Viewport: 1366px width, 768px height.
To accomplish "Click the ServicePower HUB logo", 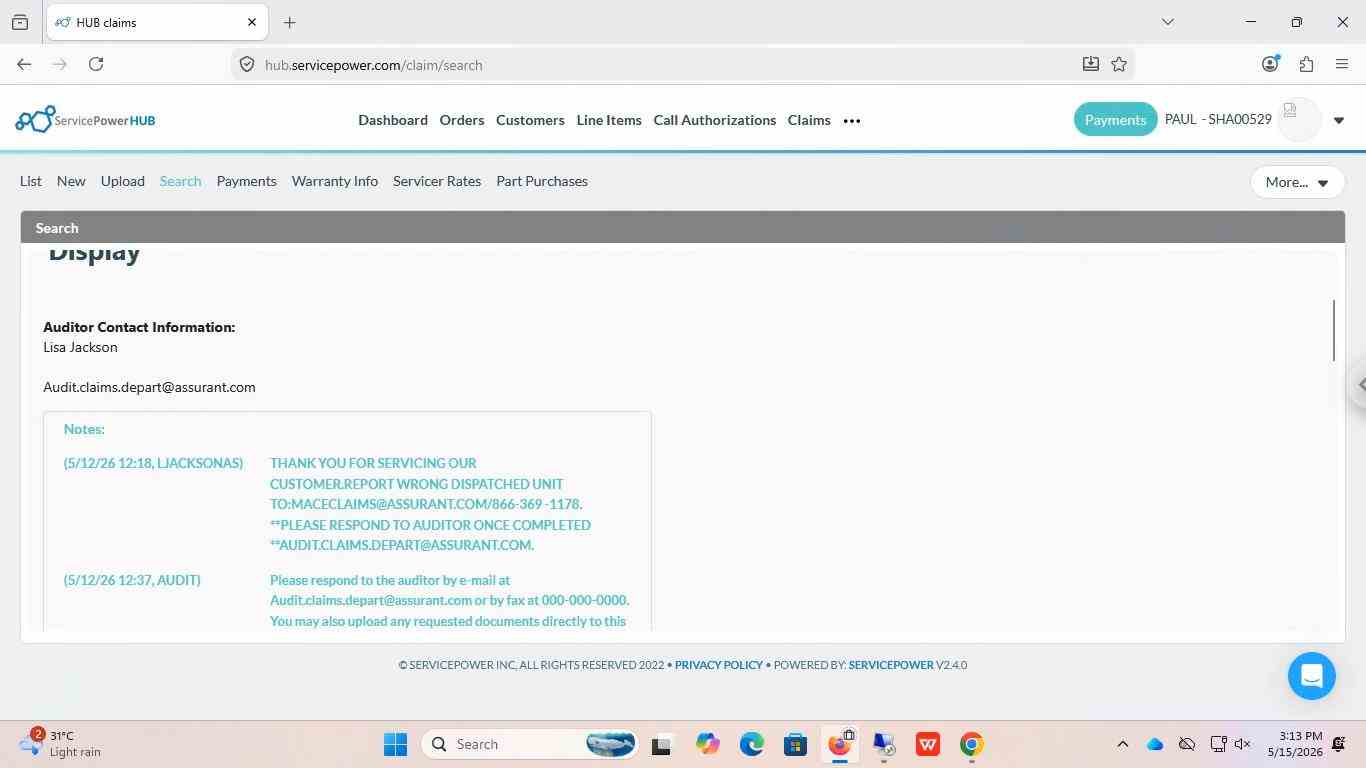I will point(85,120).
